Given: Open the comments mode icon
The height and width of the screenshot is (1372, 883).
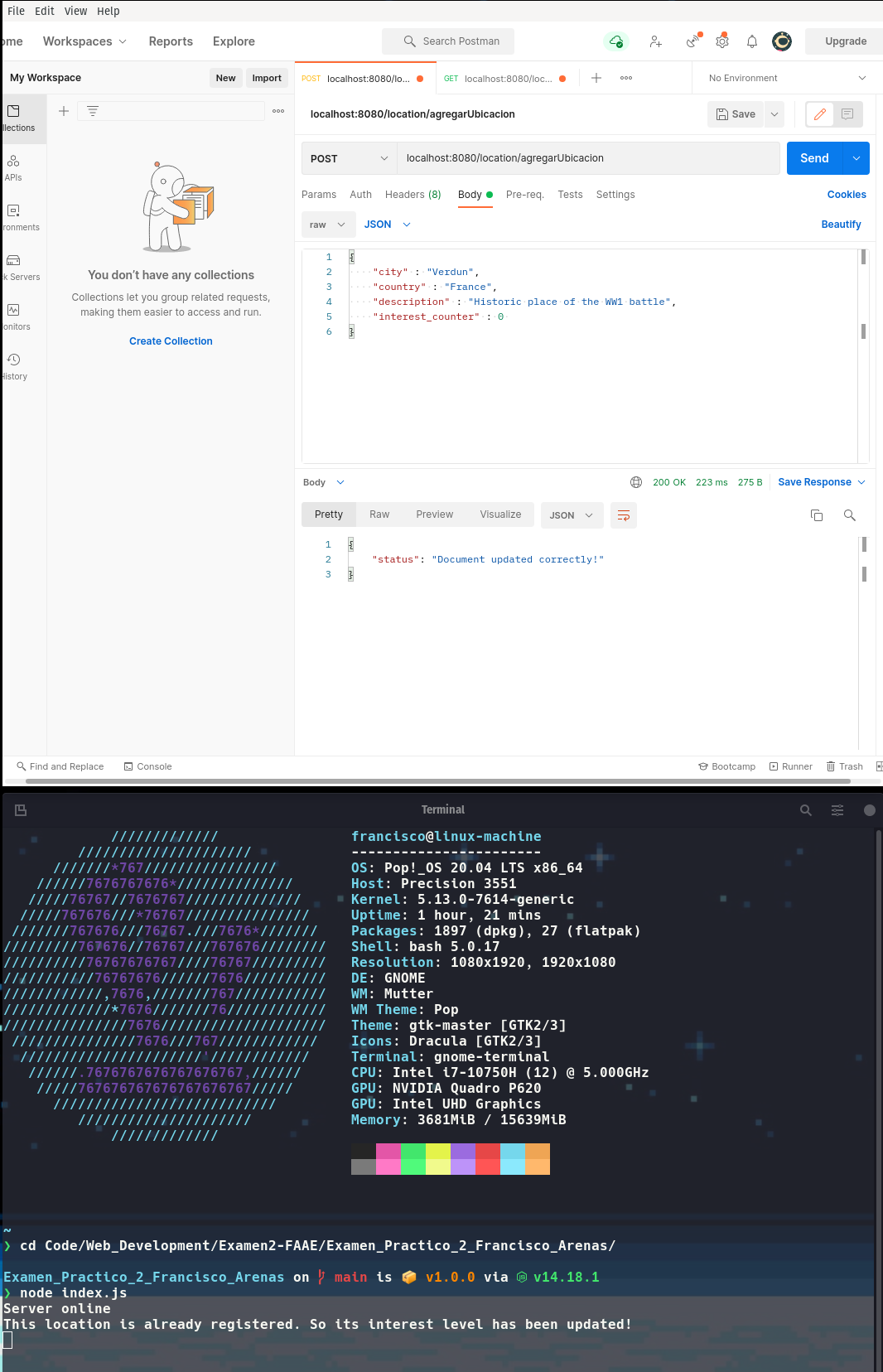Looking at the screenshot, I should (x=847, y=114).
